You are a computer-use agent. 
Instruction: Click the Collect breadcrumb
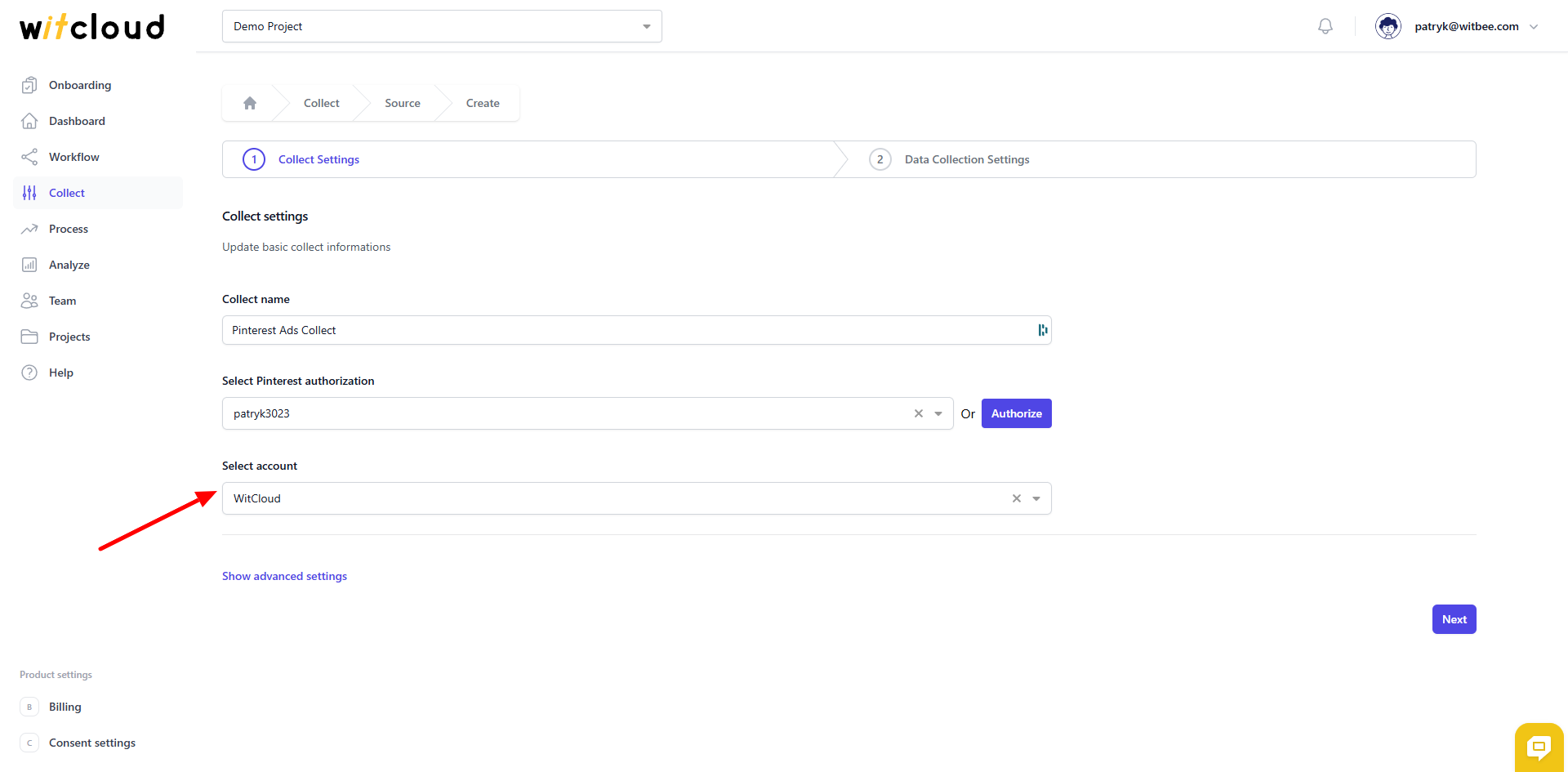322,103
